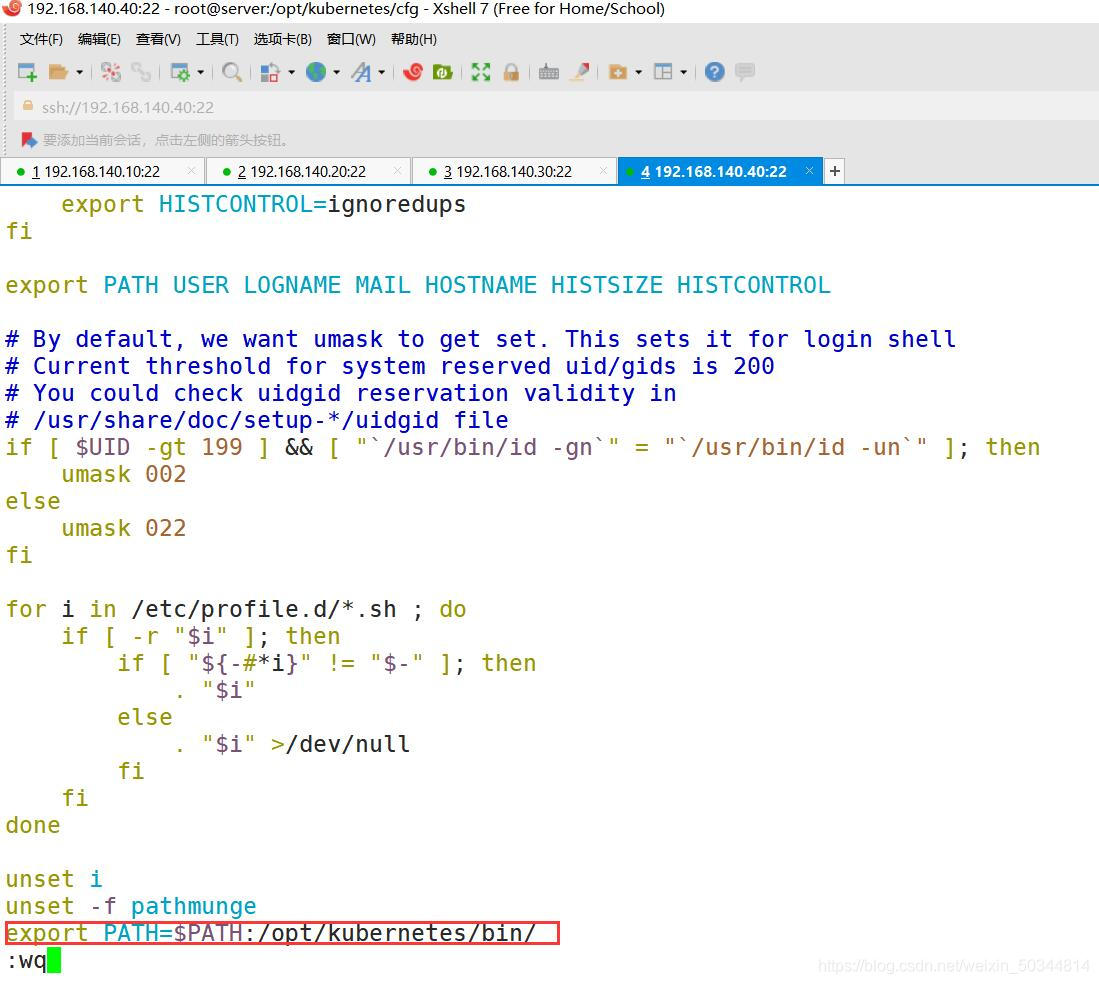Open the 选项卡(B) menu

(282, 39)
